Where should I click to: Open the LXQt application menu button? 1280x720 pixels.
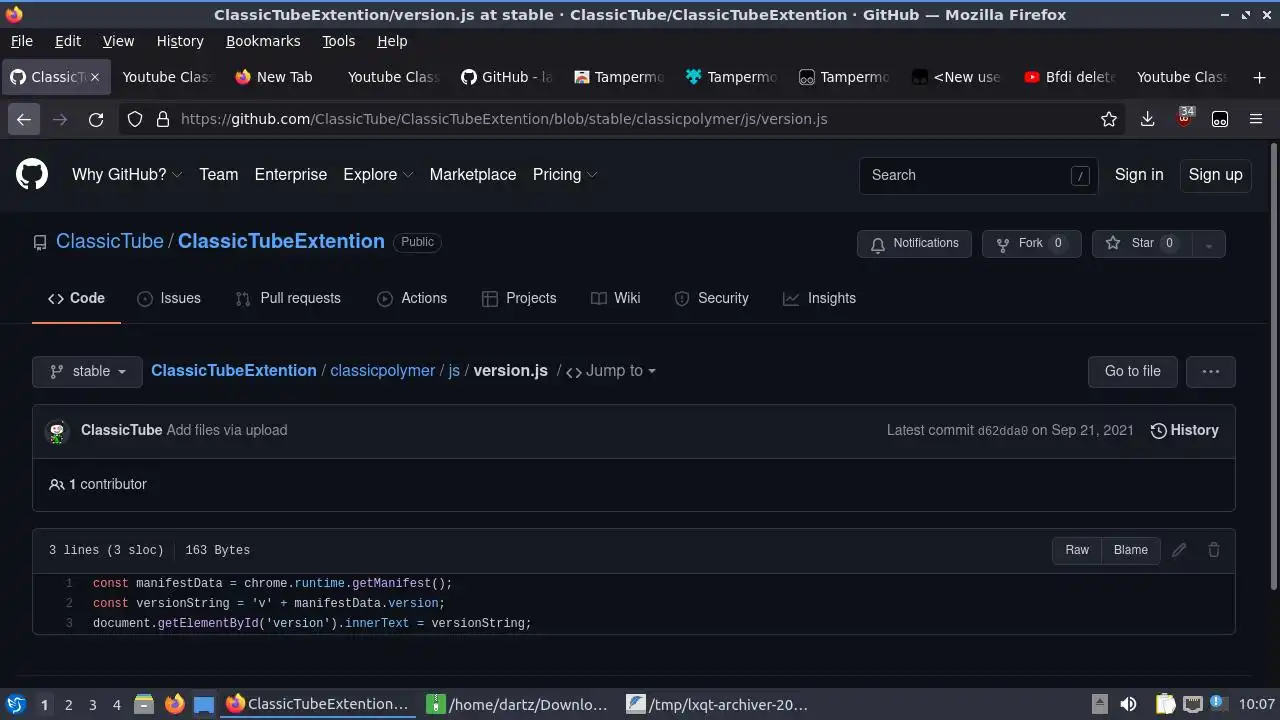15,704
